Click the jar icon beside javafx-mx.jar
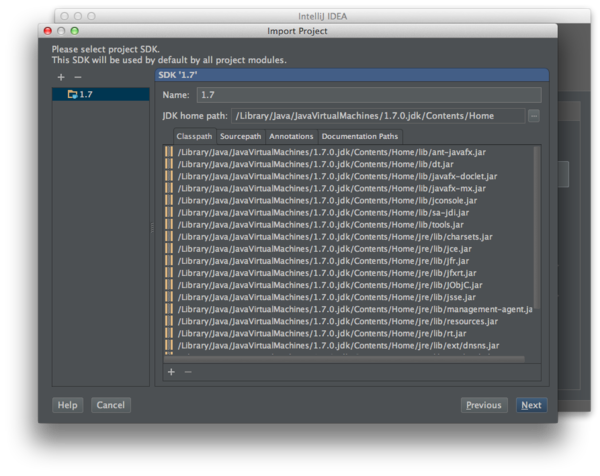 (x=169, y=188)
